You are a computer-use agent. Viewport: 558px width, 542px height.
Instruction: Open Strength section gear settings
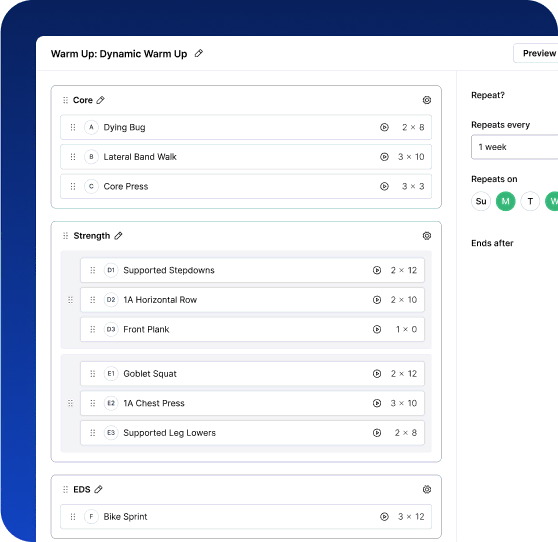coord(427,236)
